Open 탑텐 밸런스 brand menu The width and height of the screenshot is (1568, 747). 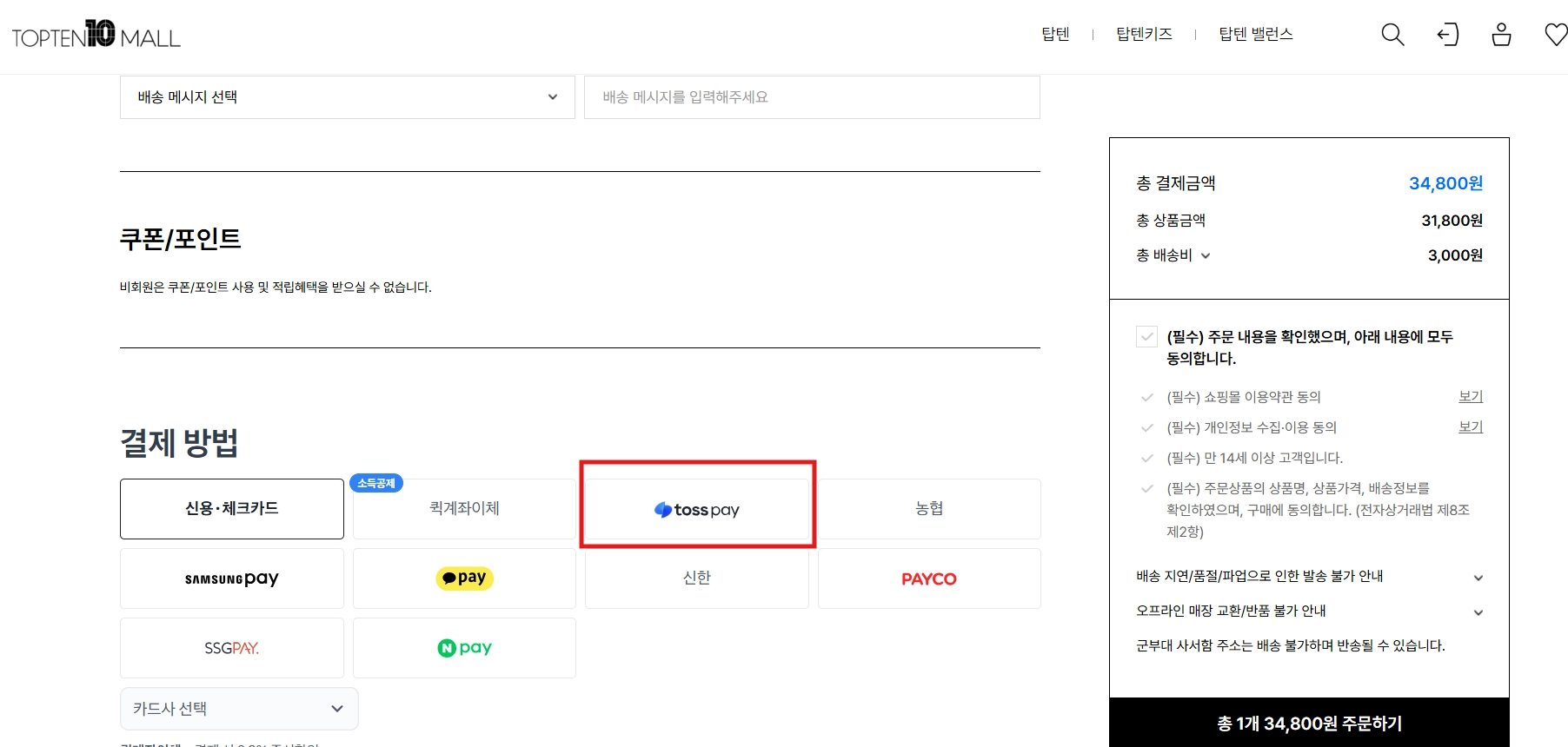(x=1256, y=34)
